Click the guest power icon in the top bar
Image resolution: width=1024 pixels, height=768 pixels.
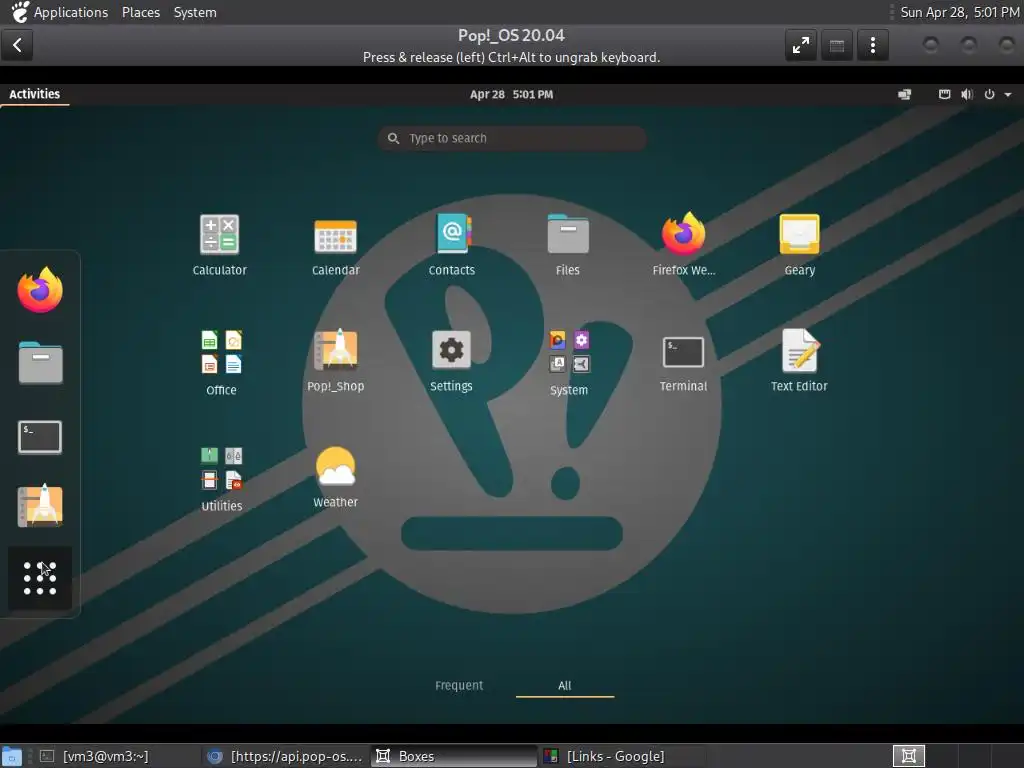click(989, 94)
